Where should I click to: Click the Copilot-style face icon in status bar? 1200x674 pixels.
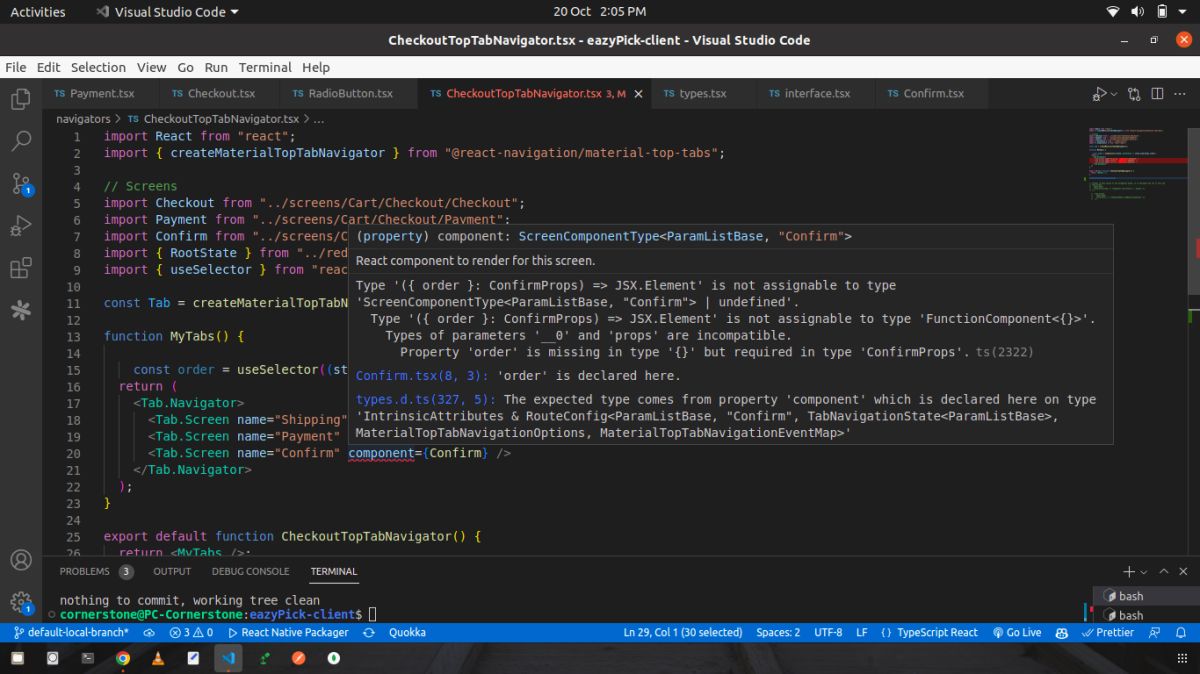pos(1061,632)
